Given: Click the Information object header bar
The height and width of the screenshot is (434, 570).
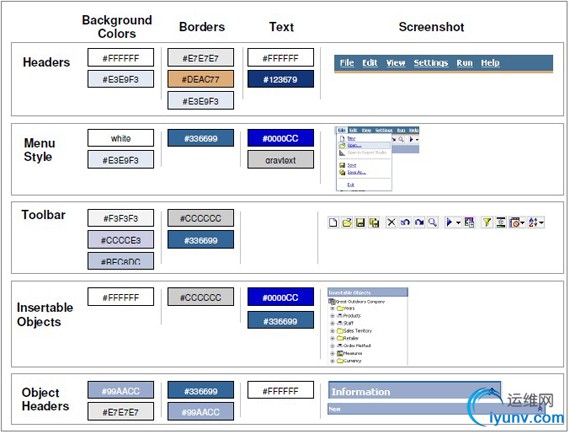Looking at the screenshot, I should point(414,391).
